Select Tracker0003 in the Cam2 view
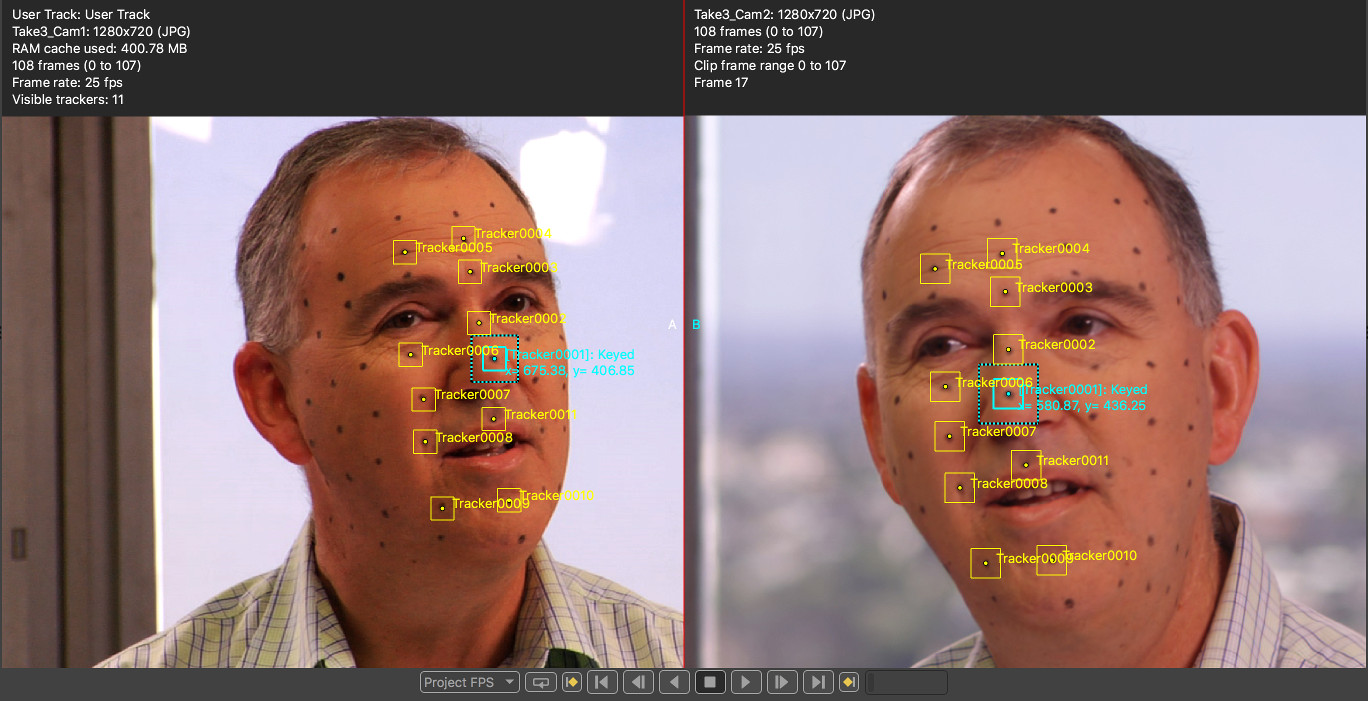Screen dimensions: 1368x701 [x=1005, y=292]
